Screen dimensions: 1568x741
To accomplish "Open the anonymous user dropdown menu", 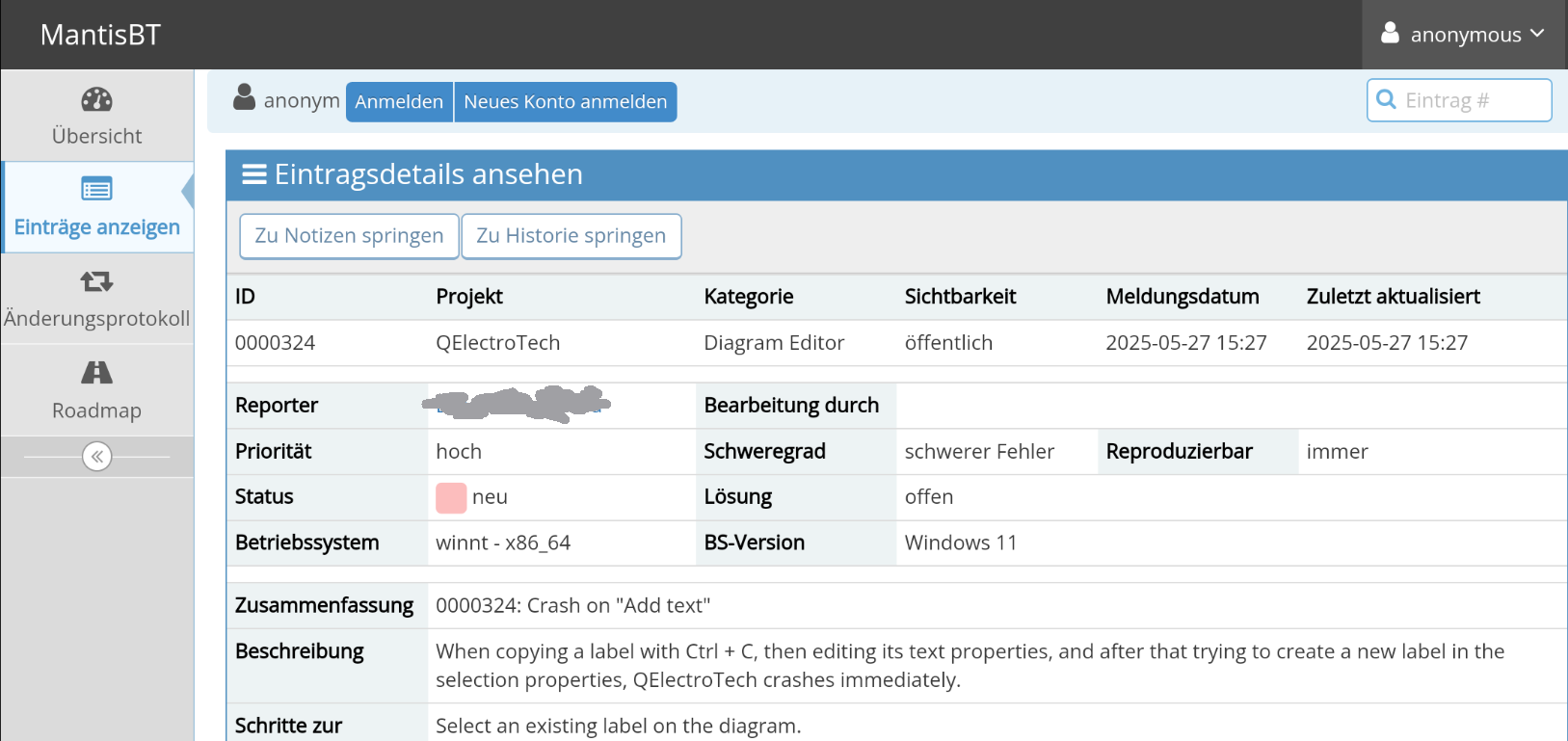I will [x=1464, y=35].
